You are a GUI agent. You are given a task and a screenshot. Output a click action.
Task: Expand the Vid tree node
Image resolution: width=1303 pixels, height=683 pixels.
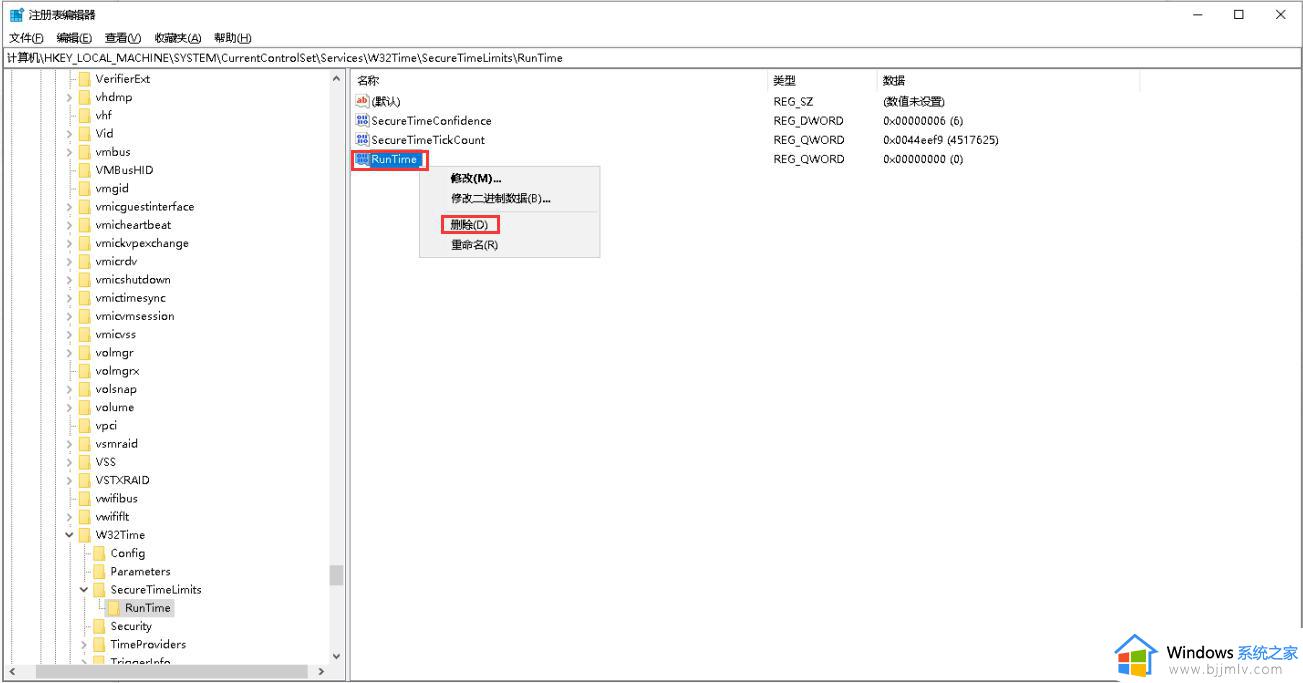(70, 133)
